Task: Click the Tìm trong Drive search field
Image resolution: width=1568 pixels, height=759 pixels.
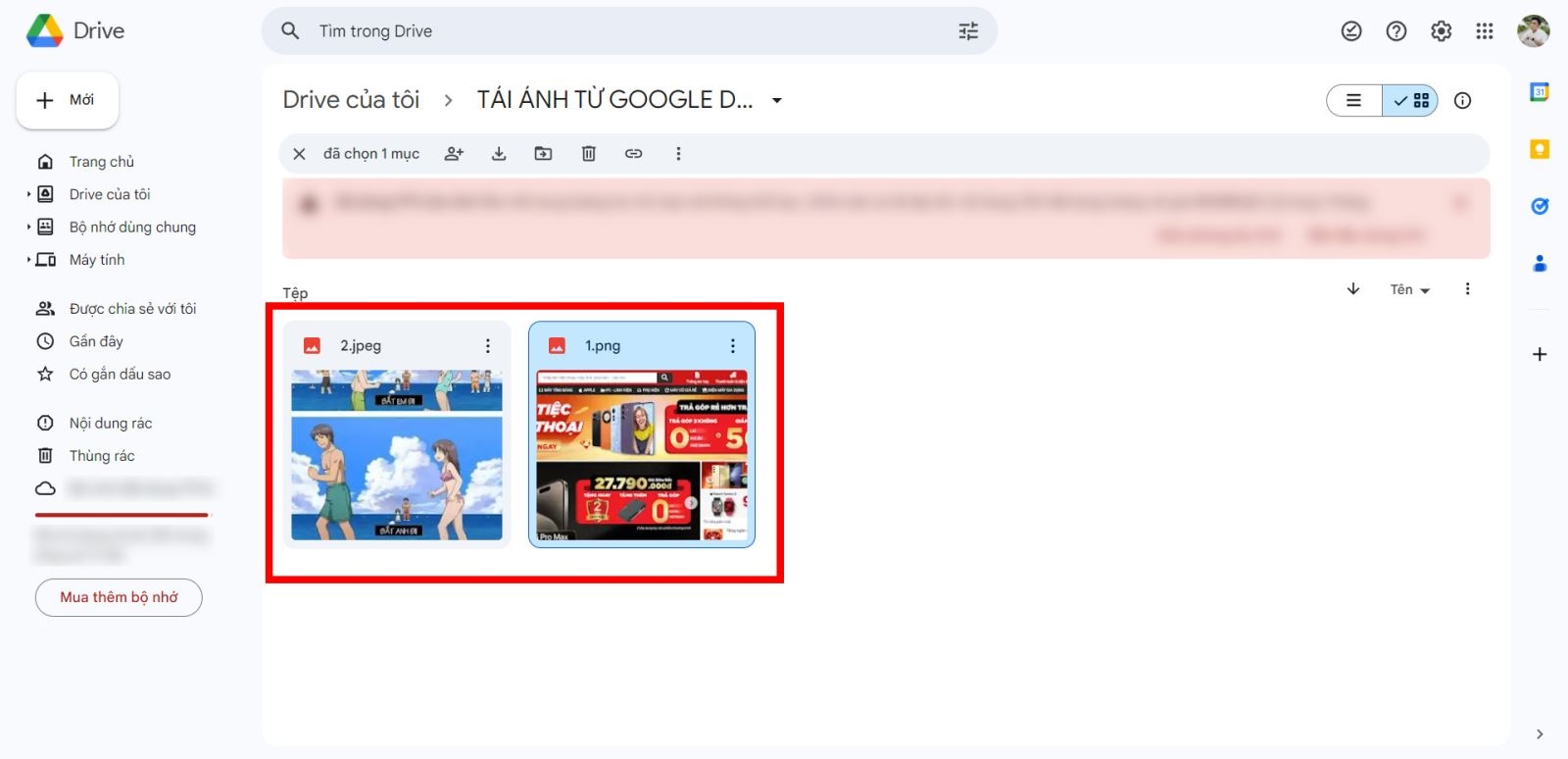Action: pyautogui.click(x=629, y=31)
